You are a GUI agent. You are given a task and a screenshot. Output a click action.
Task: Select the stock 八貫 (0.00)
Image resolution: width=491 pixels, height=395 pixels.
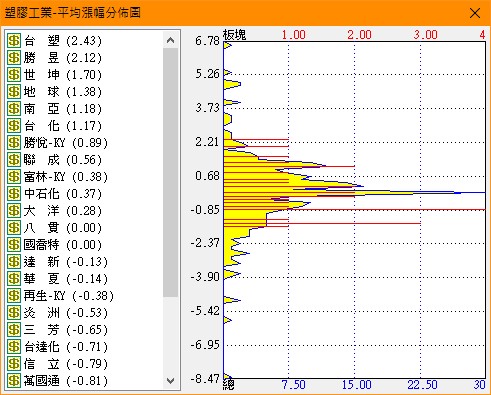pyautogui.click(x=63, y=228)
